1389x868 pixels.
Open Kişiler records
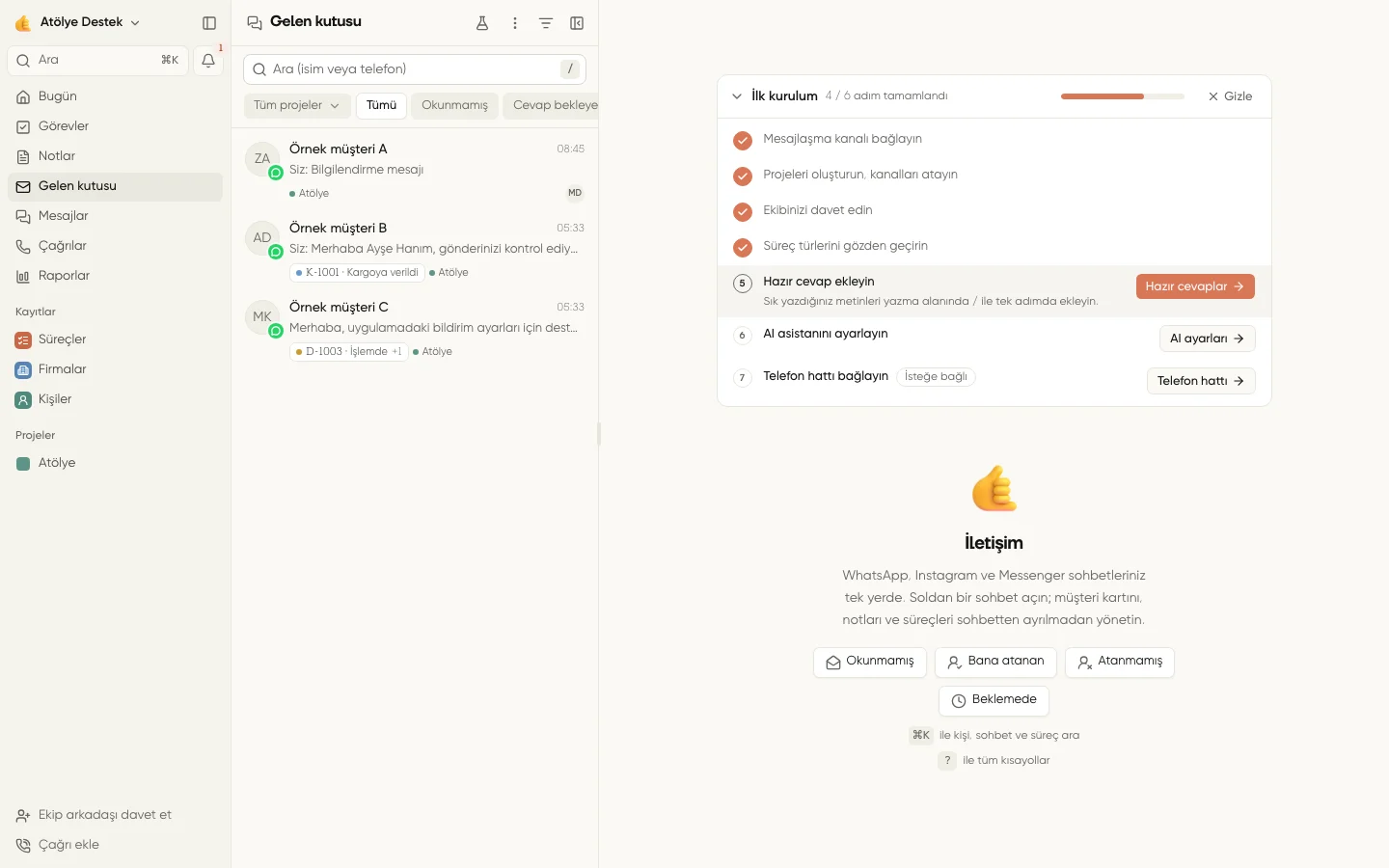[x=115, y=399]
